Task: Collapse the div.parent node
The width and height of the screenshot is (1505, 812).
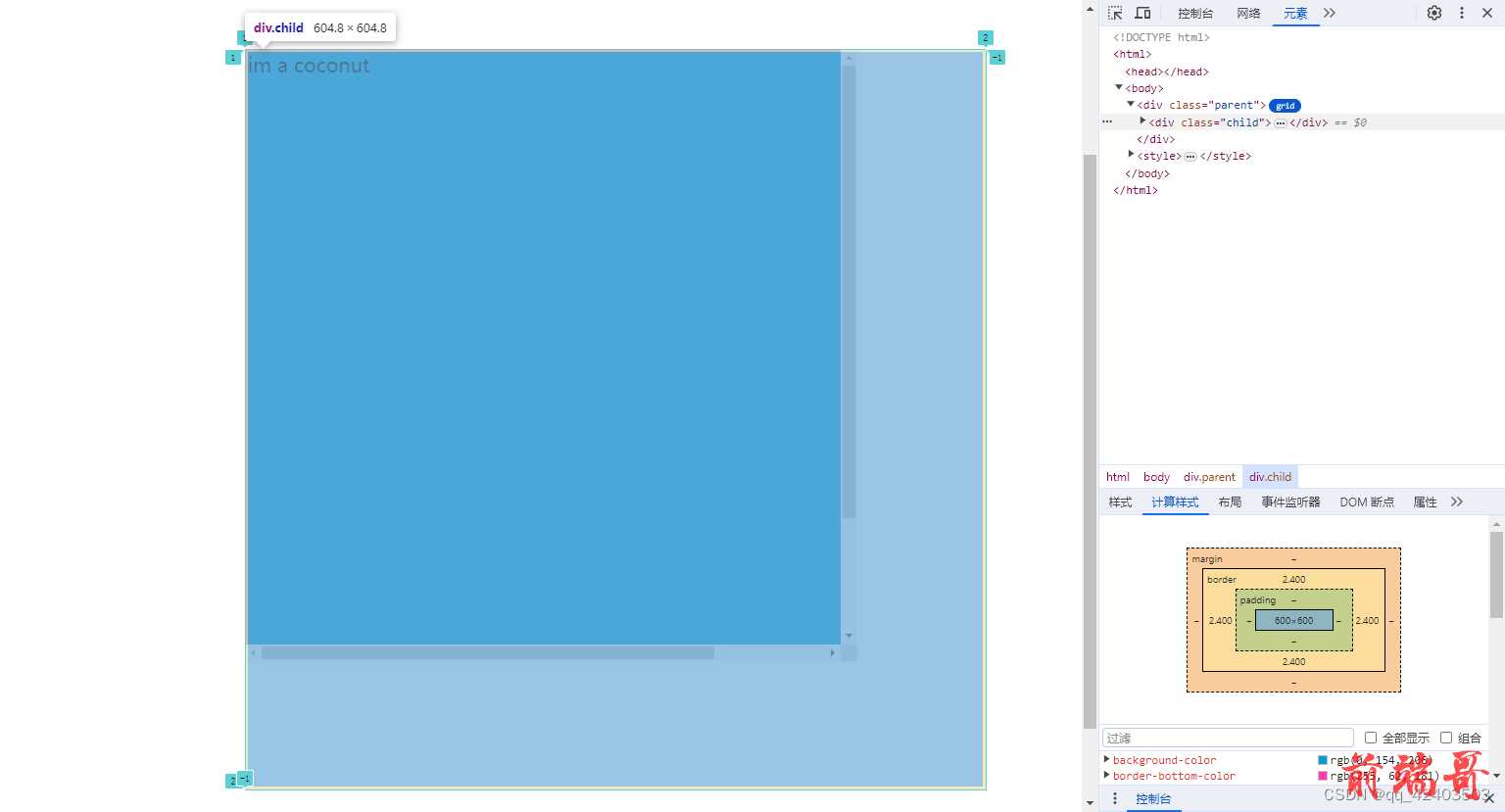Action: pos(1131,105)
